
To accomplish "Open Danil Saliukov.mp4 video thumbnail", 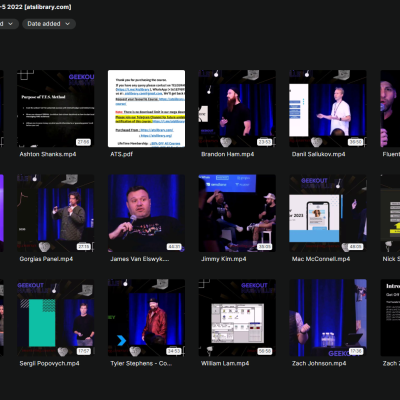I will pos(328,108).
